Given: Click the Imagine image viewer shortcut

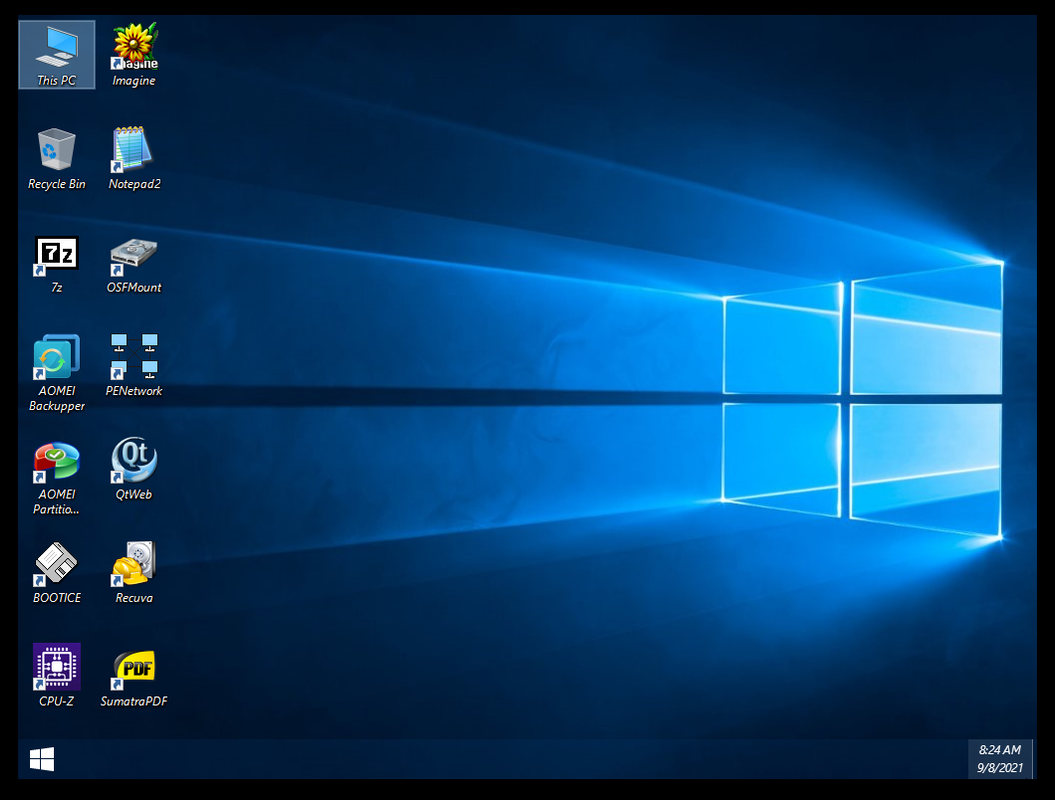Looking at the screenshot, I should pyautogui.click(x=134, y=54).
